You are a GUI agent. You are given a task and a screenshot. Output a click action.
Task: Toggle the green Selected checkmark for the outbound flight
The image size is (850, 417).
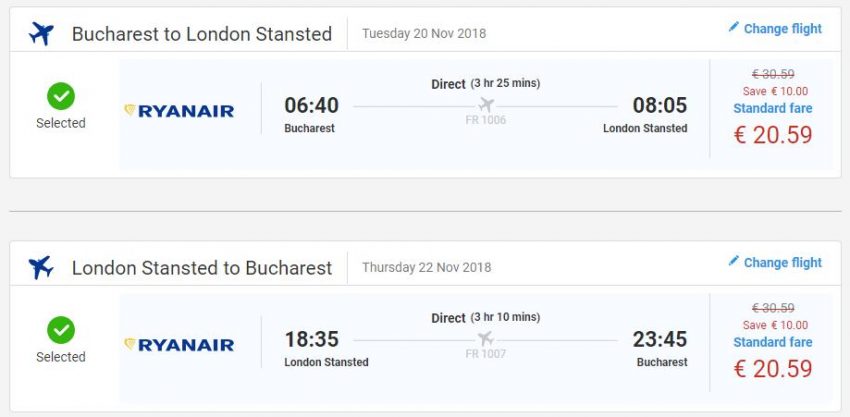point(61,96)
